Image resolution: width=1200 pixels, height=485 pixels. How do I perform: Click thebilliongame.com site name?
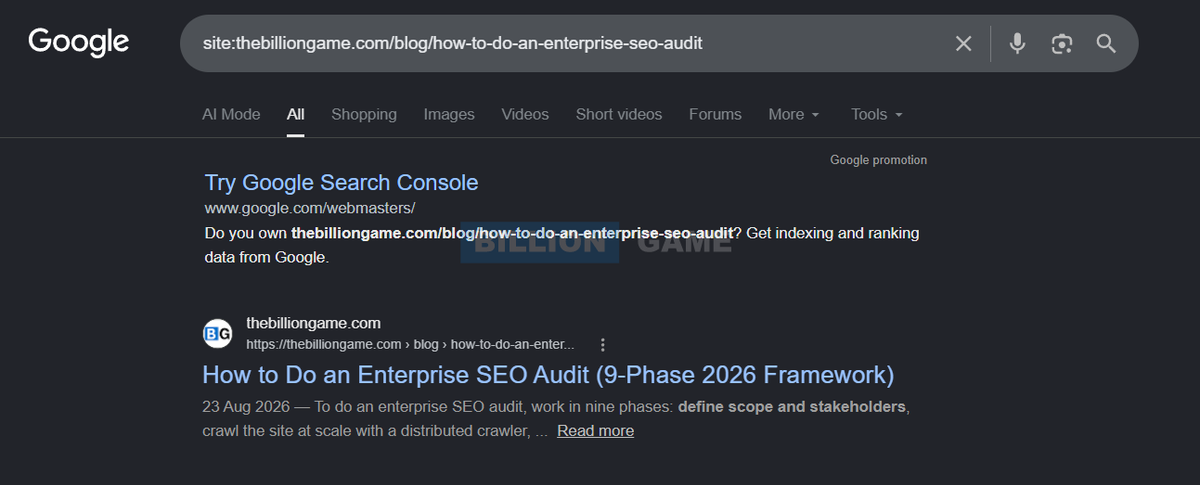coord(313,323)
